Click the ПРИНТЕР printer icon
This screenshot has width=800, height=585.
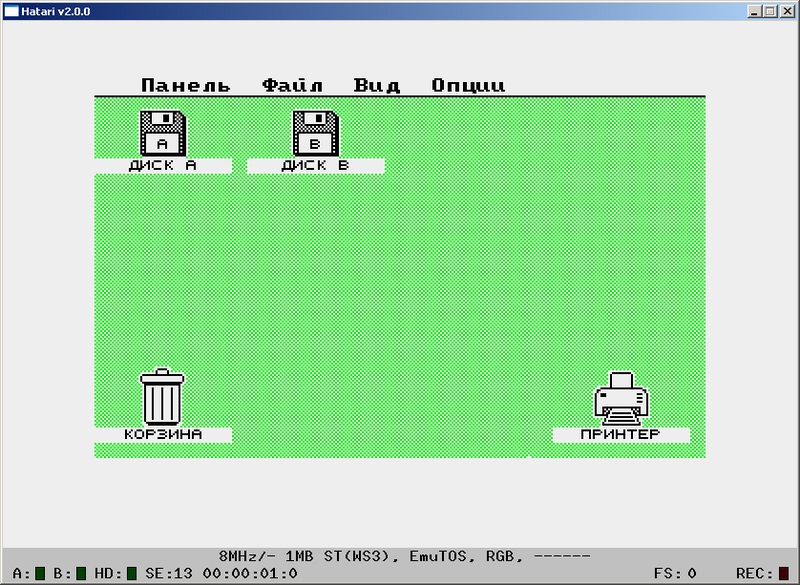(x=621, y=398)
